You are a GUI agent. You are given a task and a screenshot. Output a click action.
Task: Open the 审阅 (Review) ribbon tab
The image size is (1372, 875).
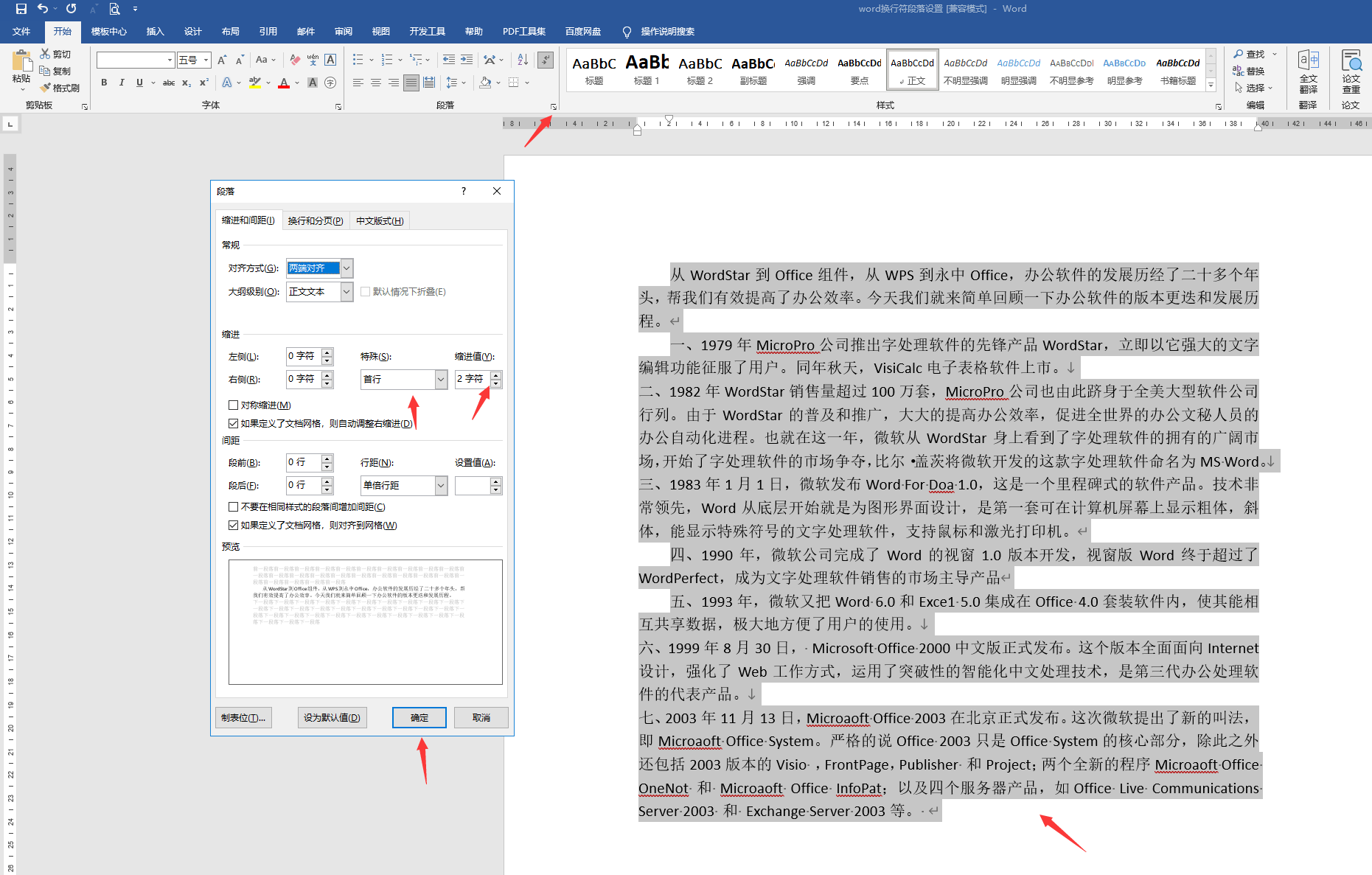[x=344, y=32]
